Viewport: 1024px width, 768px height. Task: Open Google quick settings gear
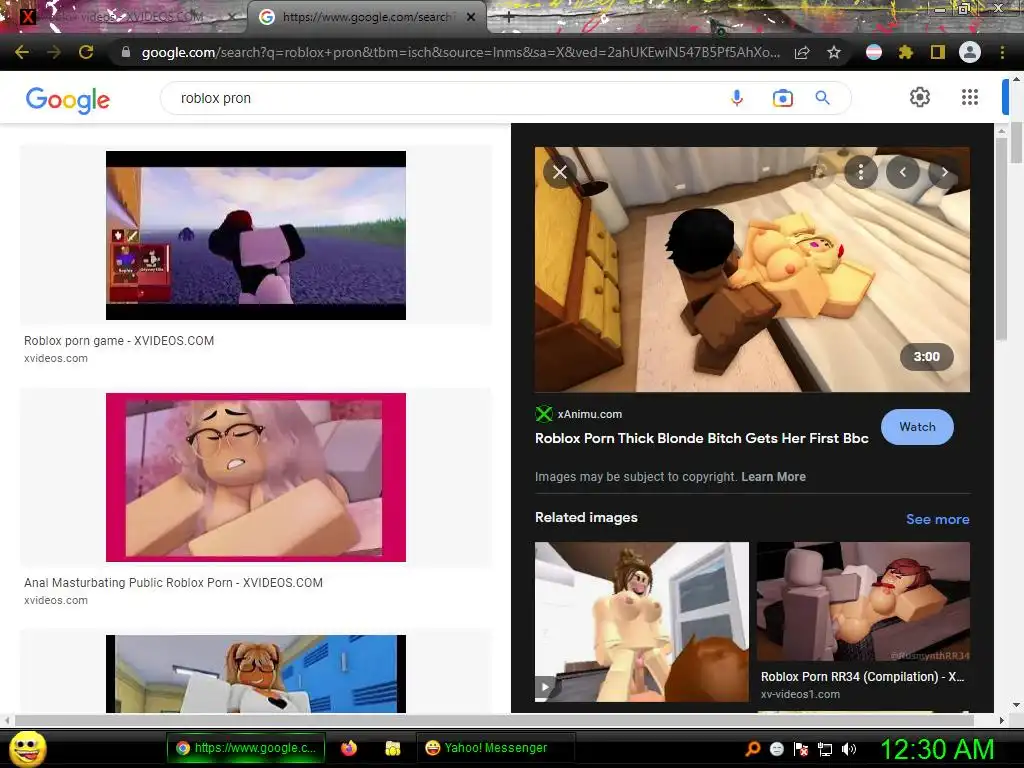[x=920, y=97]
